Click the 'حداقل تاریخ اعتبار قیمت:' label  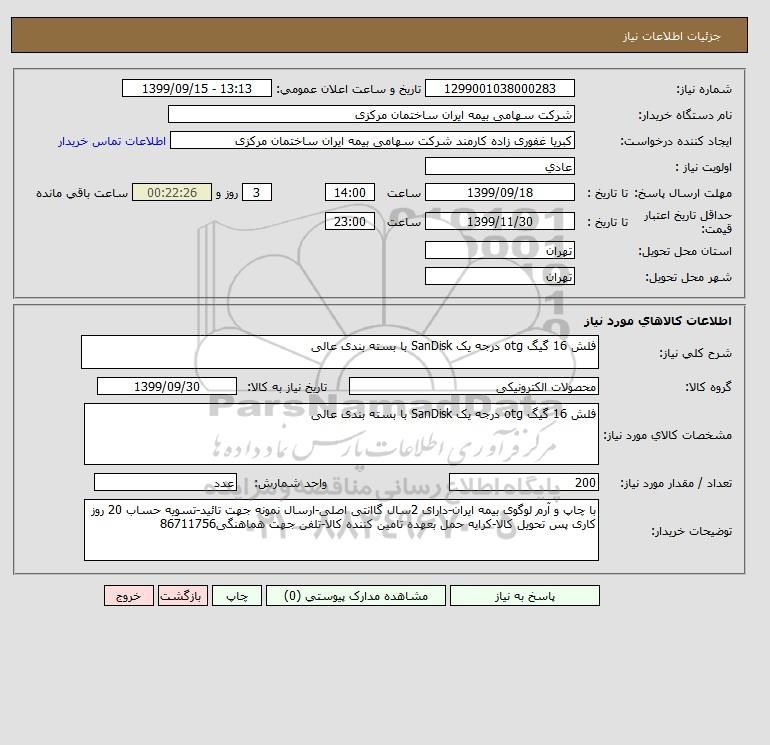(688, 222)
